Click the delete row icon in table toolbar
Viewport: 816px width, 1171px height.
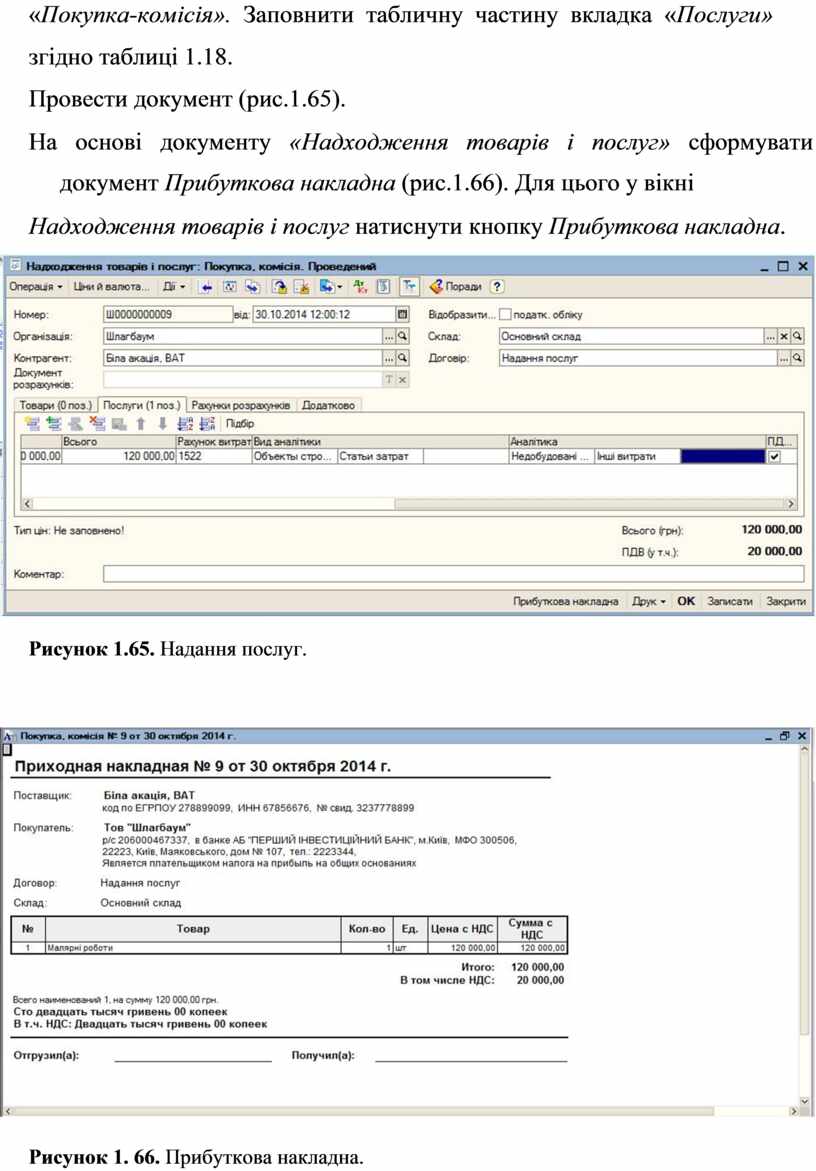(x=97, y=423)
